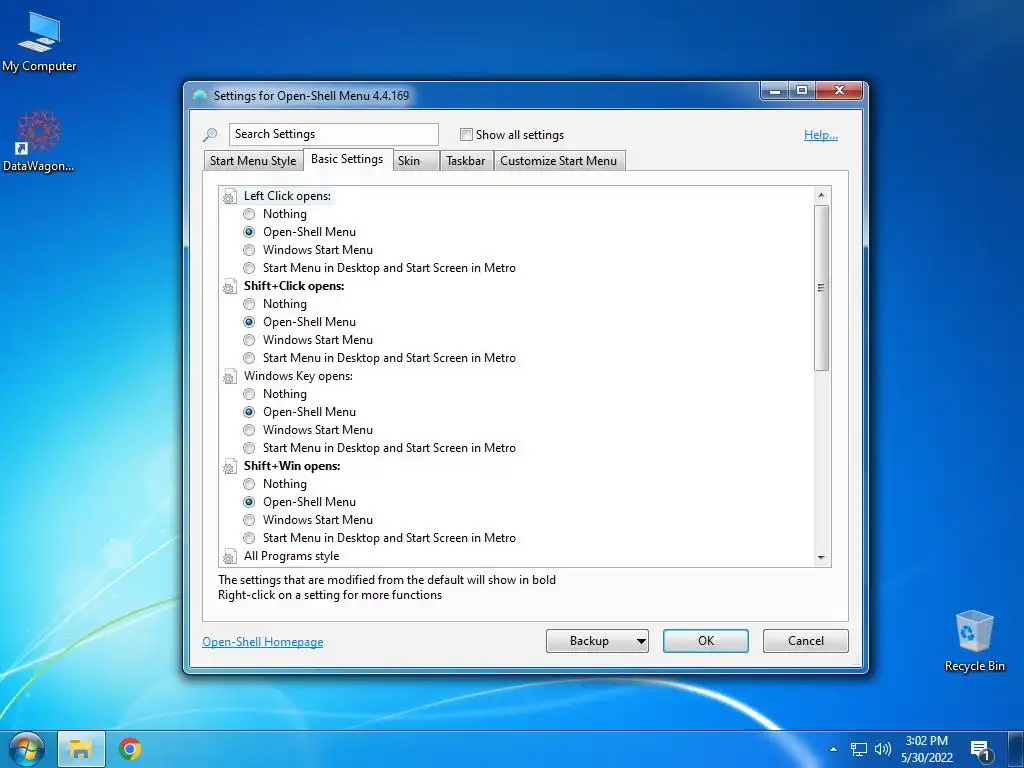Screen dimensions: 1024x768
Task: Visit the Open-Shell Homepage link
Action: pos(263,642)
